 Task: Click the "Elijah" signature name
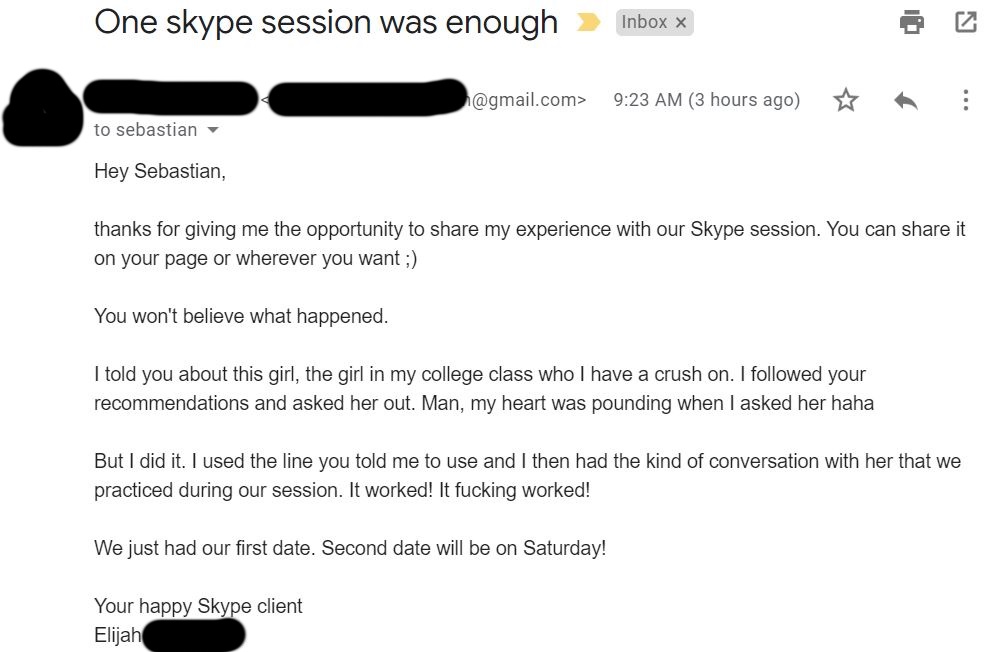(118, 635)
